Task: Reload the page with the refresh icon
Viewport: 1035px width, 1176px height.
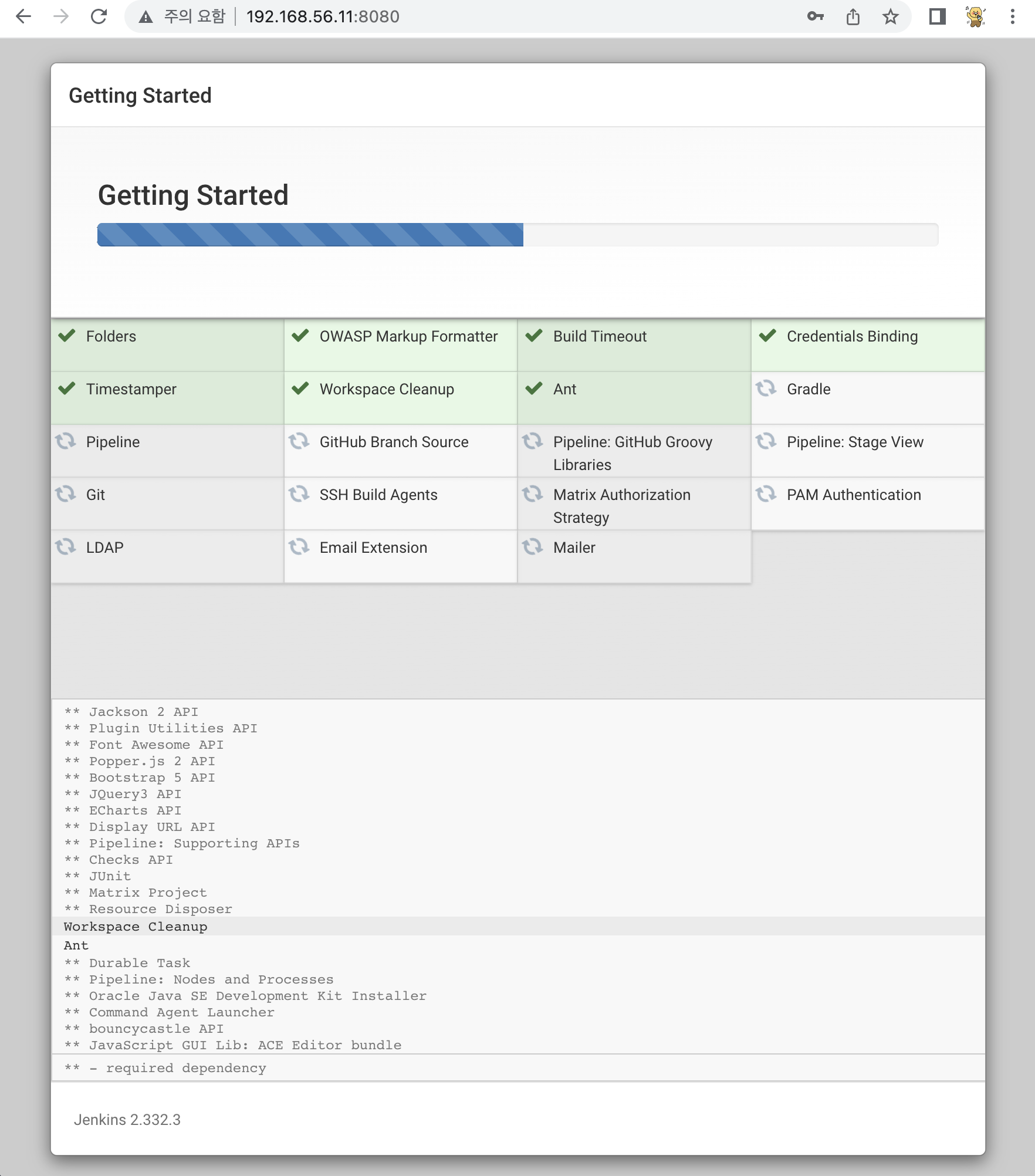Action: [99, 16]
